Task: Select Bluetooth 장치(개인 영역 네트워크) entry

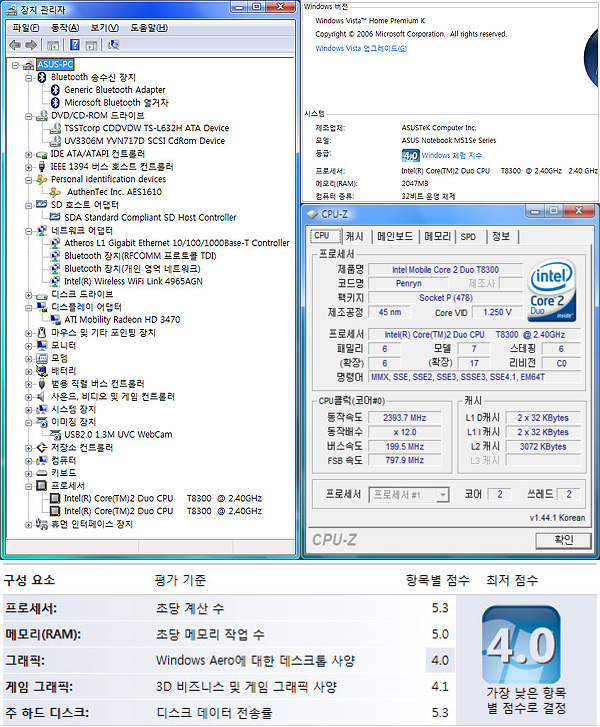Action: pos(133,269)
